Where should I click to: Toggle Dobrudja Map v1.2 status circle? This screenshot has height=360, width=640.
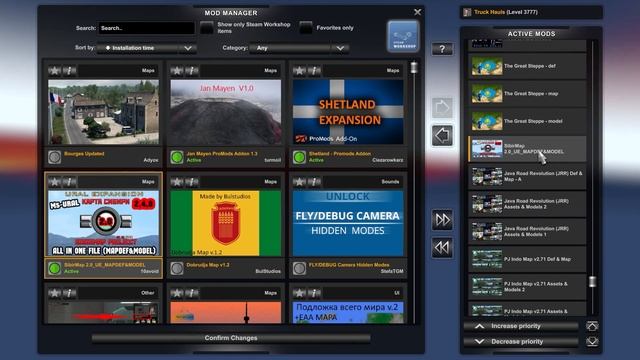click(x=177, y=268)
